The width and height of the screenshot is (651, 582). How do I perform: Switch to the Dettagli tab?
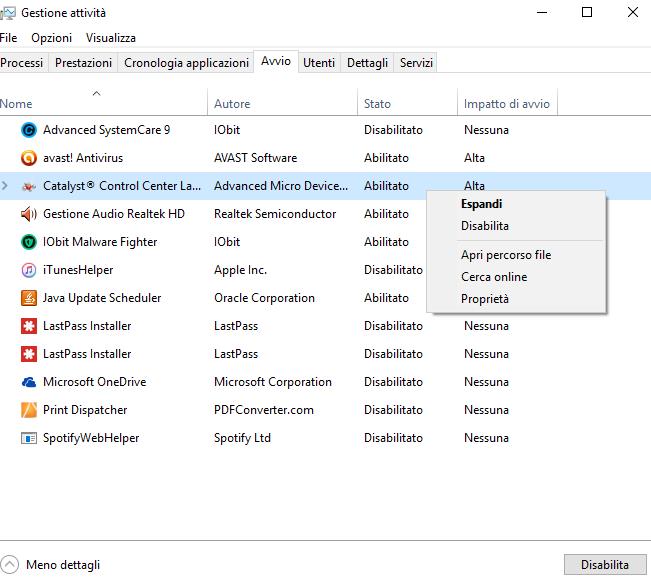coord(367,63)
